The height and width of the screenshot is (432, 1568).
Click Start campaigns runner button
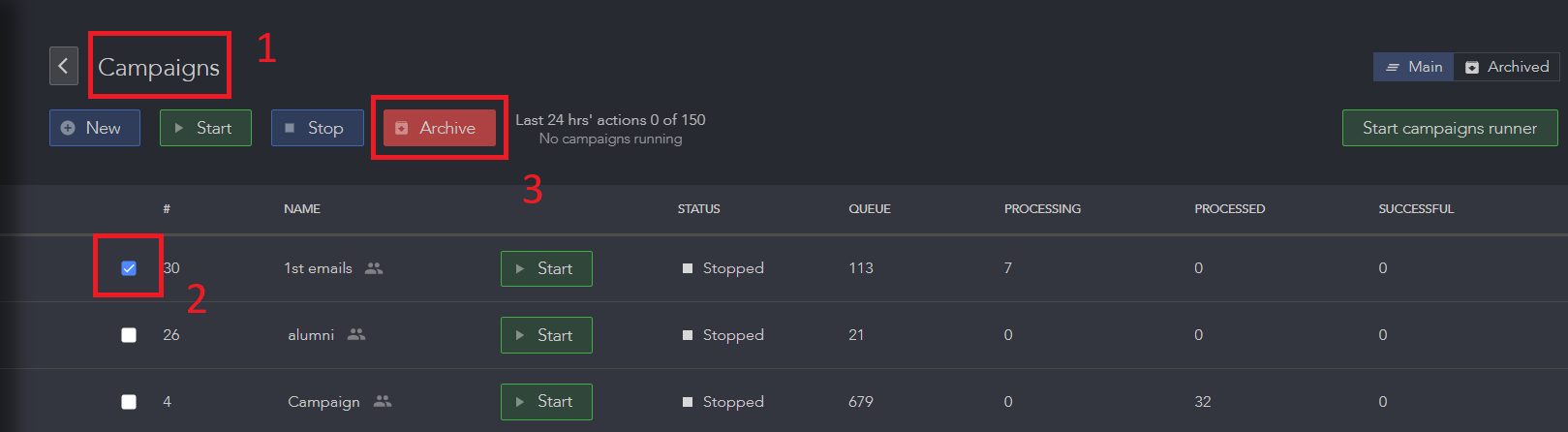point(1449,128)
